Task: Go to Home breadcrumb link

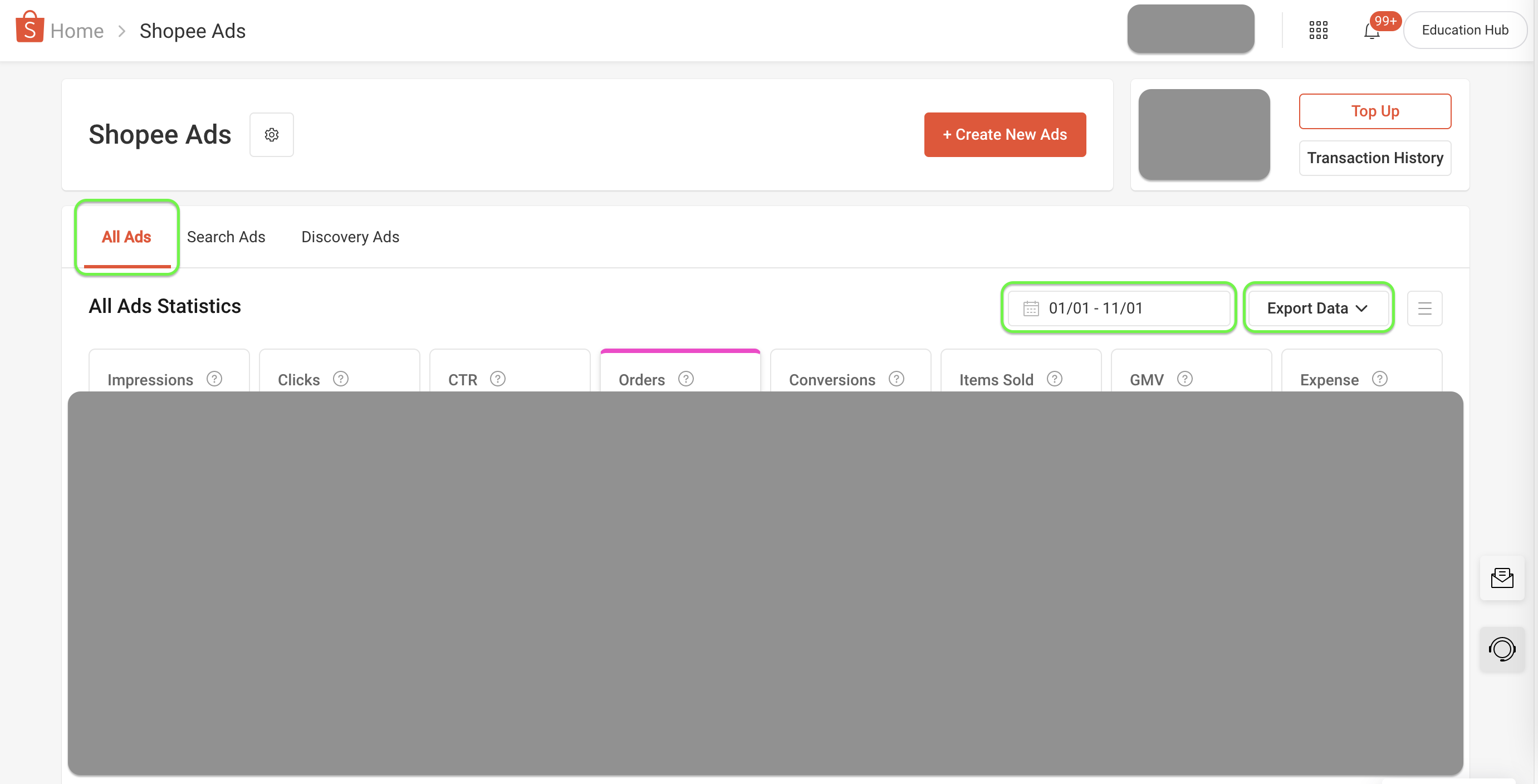Action: (x=77, y=31)
